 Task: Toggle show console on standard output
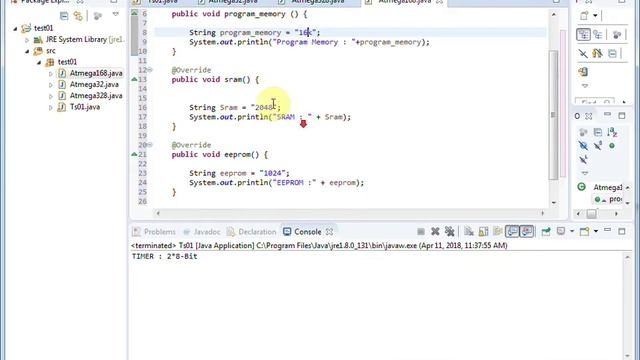[x=512, y=231]
